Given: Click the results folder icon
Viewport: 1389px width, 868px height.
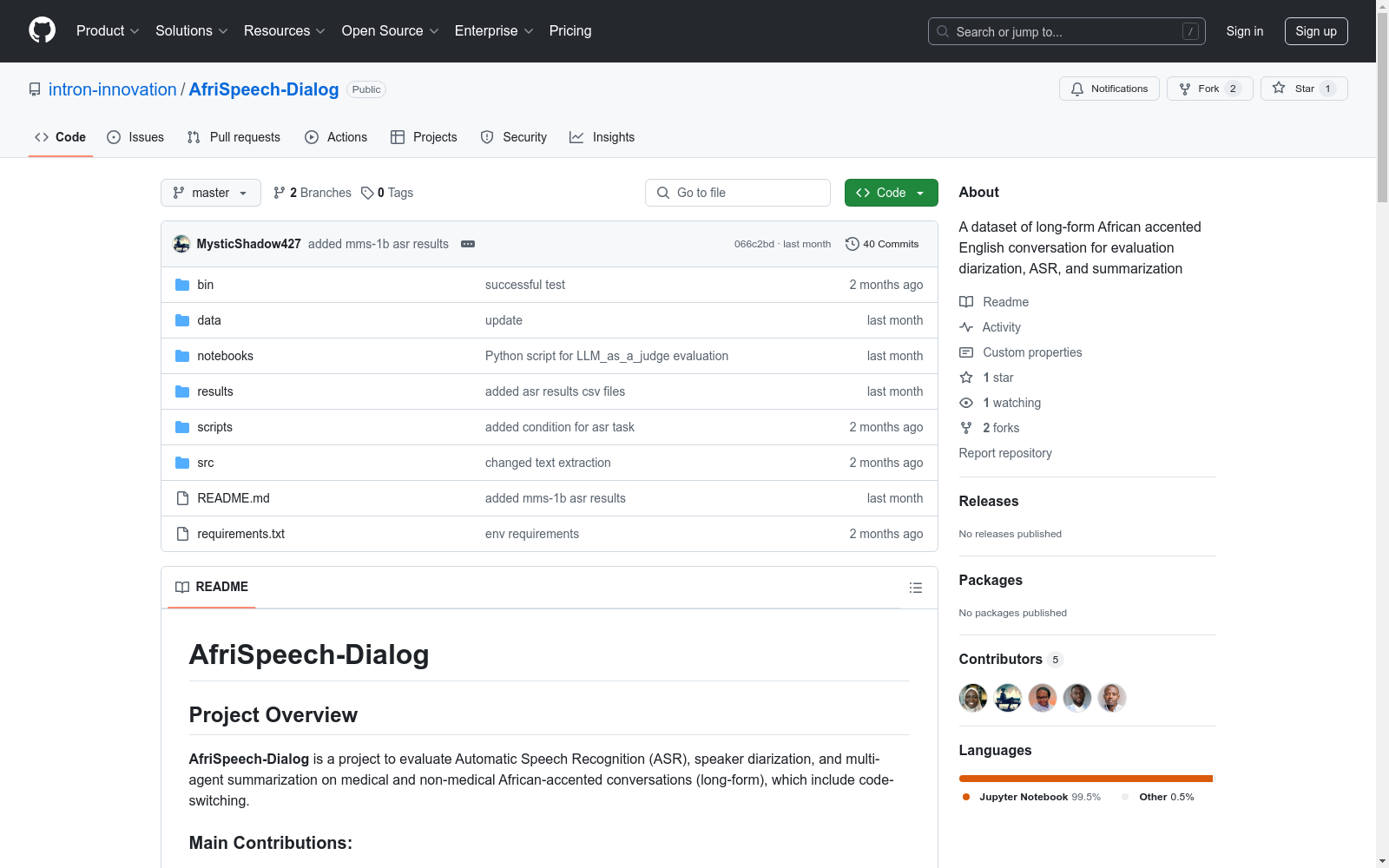Looking at the screenshot, I should coord(182,391).
